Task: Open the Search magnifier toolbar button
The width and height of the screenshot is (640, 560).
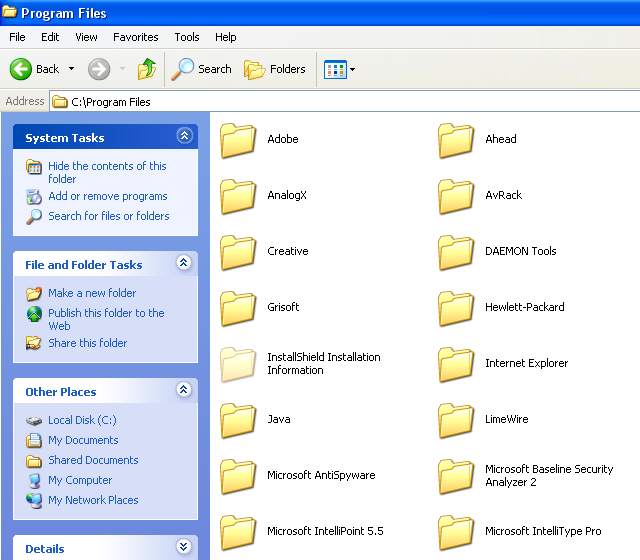Action: [201, 69]
